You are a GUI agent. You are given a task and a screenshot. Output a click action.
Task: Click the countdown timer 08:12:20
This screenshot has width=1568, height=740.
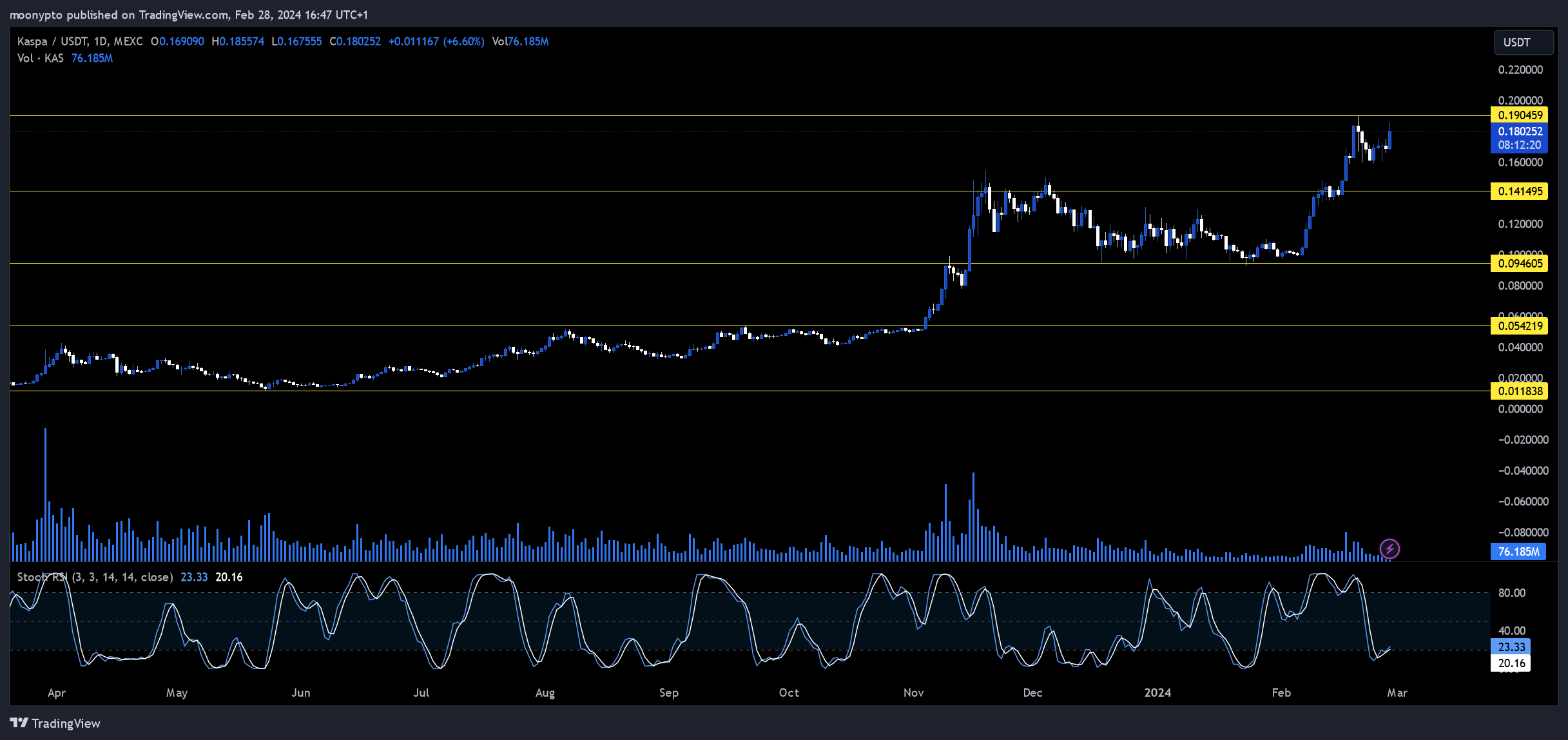1519,146
